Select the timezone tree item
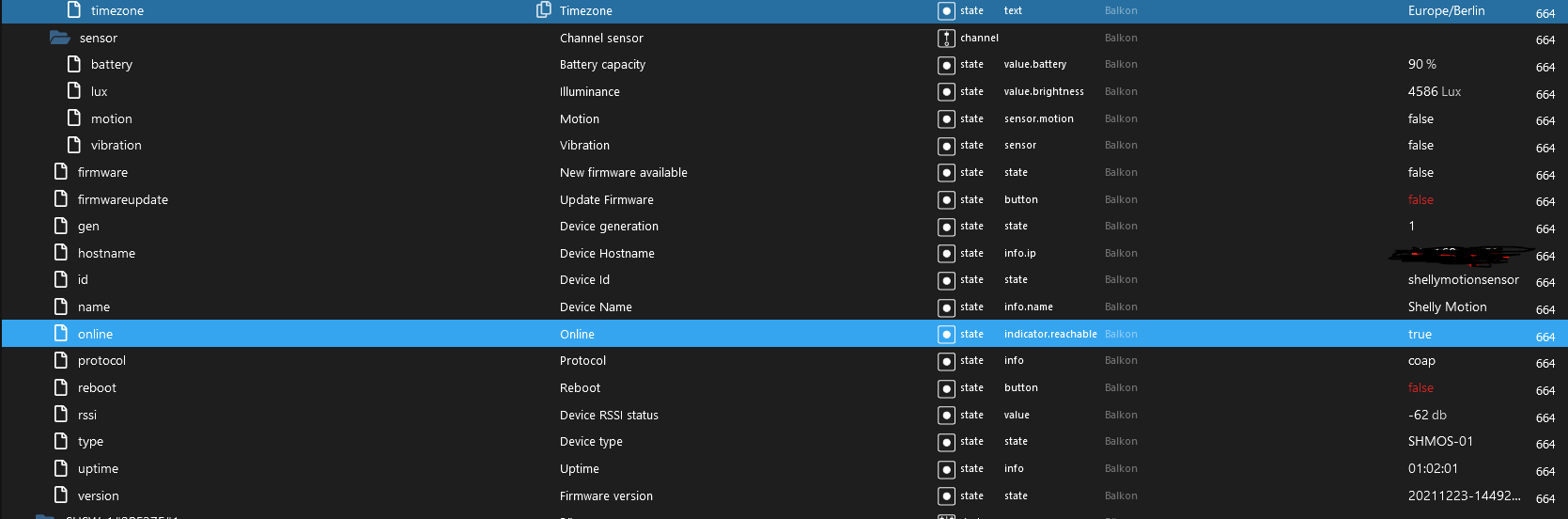 tap(117, 10)
